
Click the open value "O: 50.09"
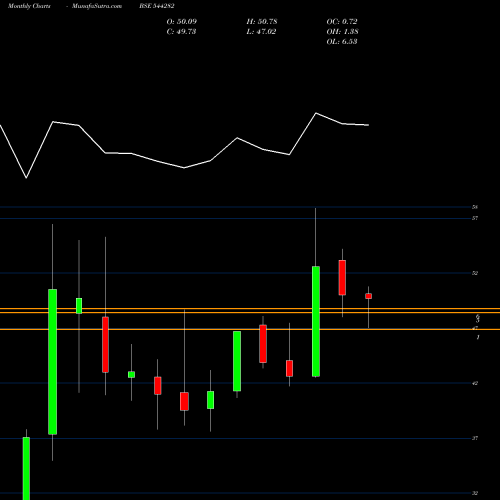[x=182, y=21]
